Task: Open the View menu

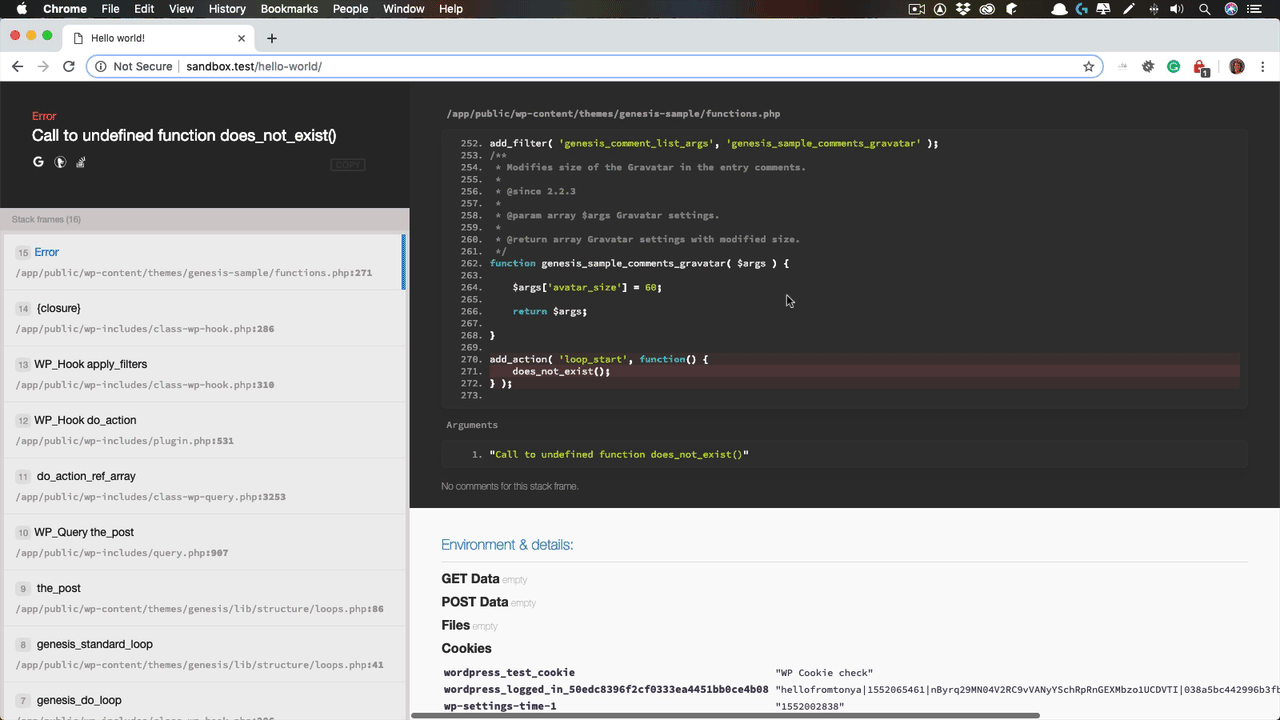Action: tap(181, 9)
